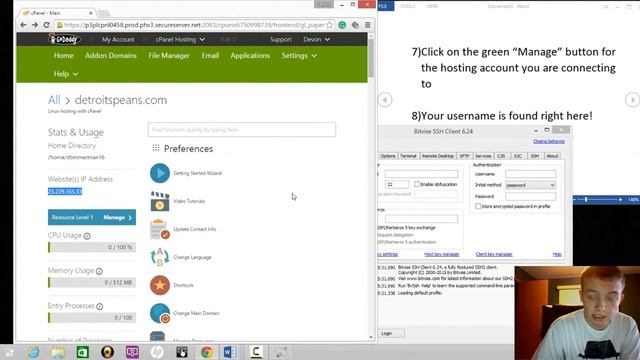Check Store encrypted password in profile
Image resolution: width=640 pixels, height=360 pixels.
(478, 207)
